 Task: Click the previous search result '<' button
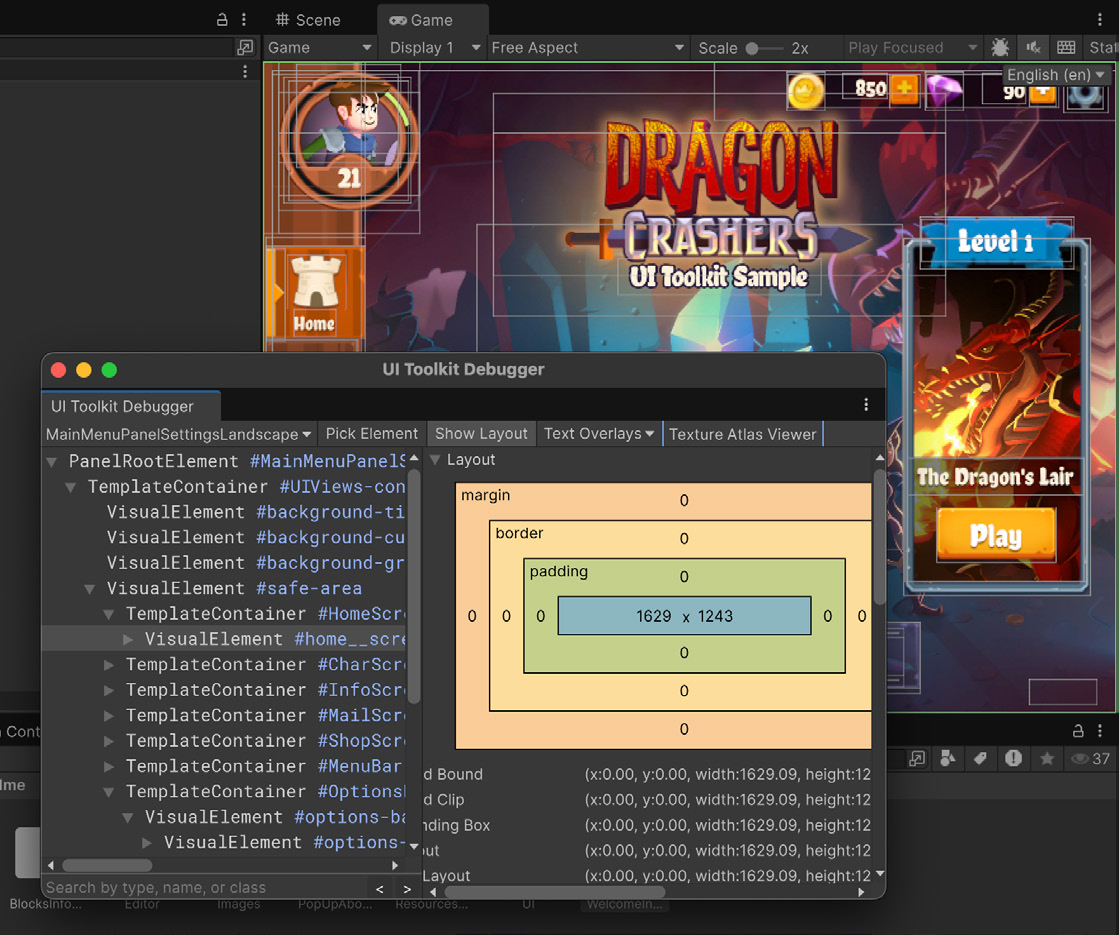380,889
